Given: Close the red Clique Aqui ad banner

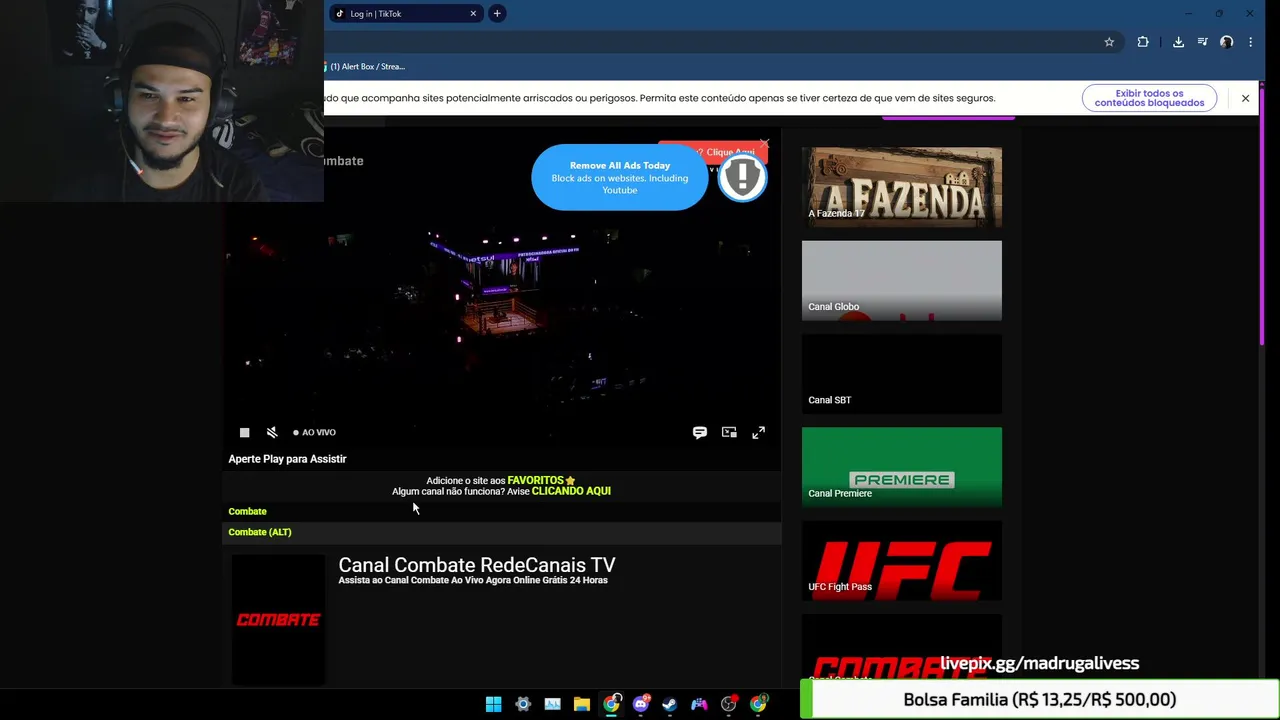Looking at the screenshot, I should 765,144.
